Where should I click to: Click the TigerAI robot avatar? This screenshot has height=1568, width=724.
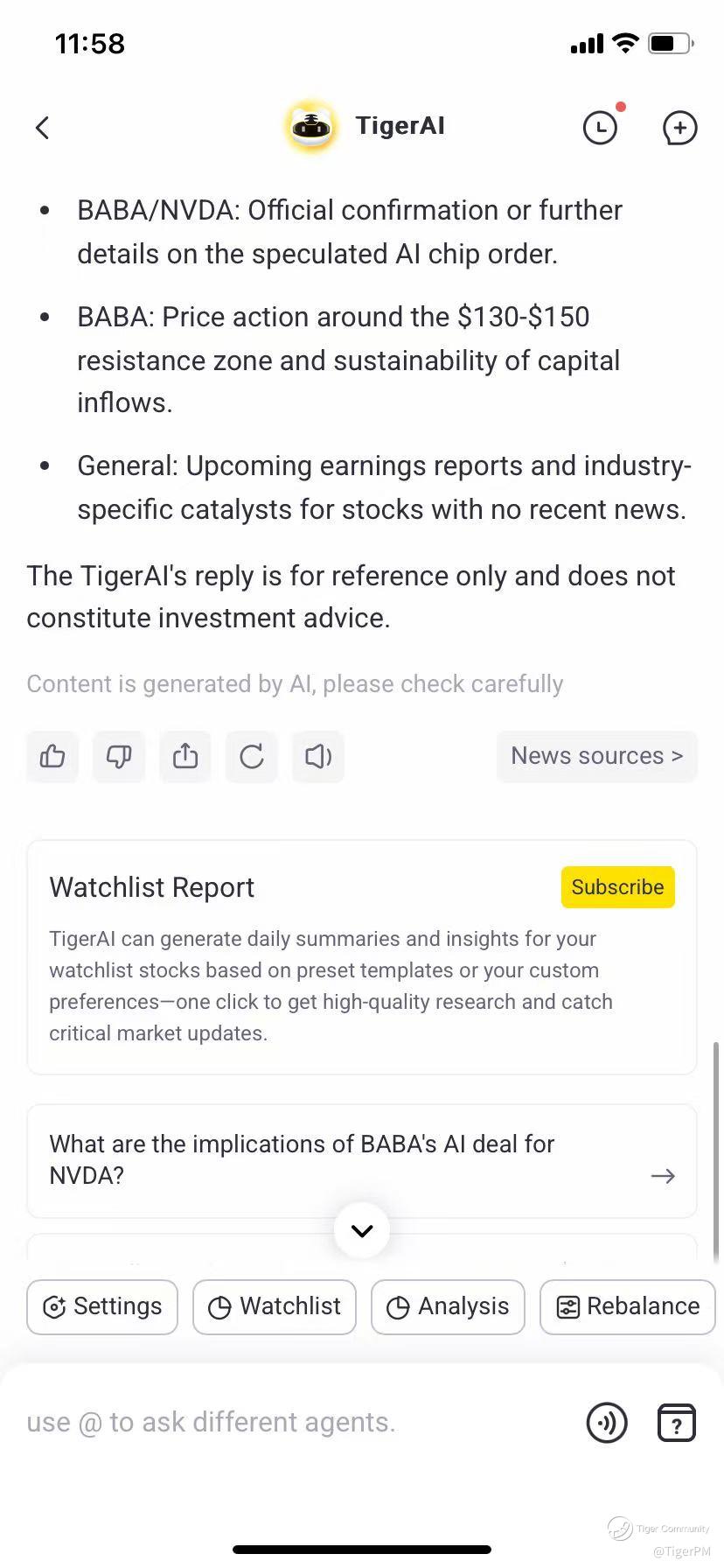tap(311, 127)
